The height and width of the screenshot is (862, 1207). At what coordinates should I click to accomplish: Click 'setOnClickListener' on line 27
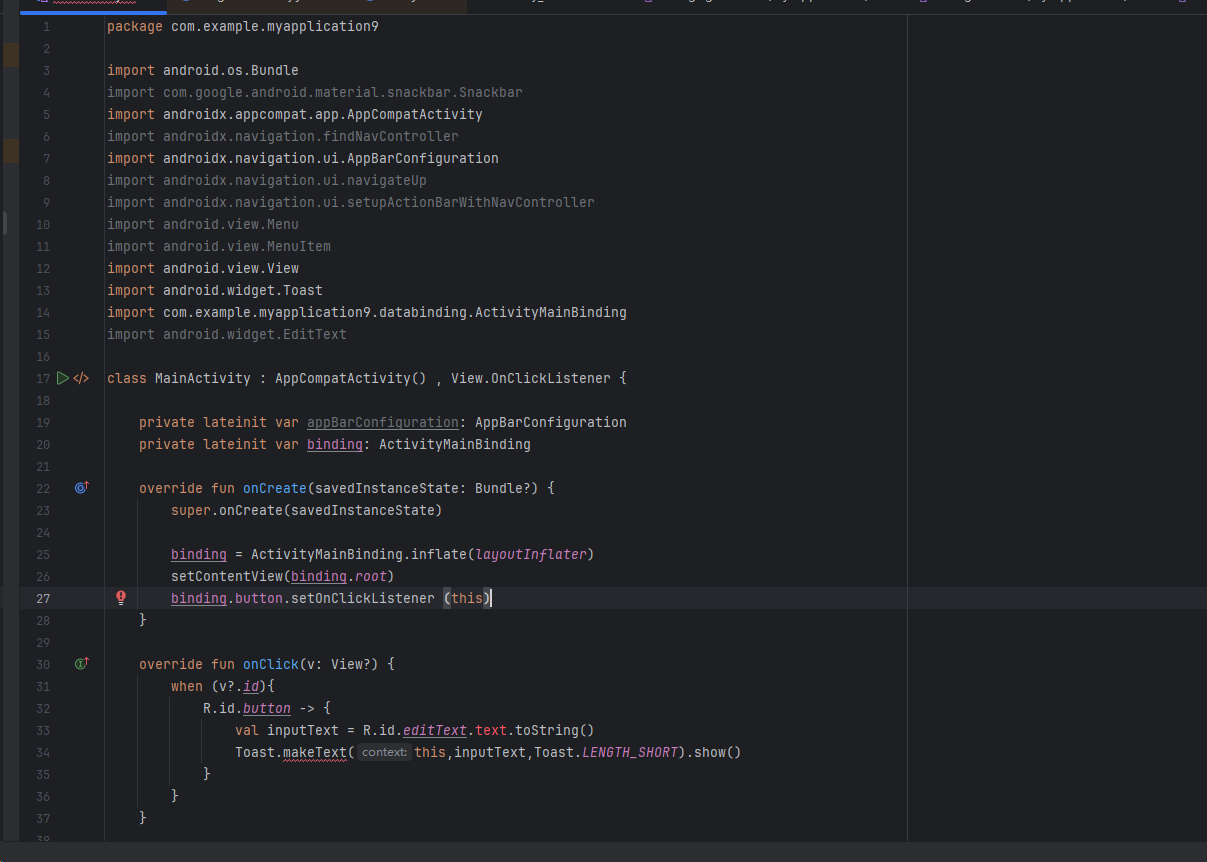point(363,598)
